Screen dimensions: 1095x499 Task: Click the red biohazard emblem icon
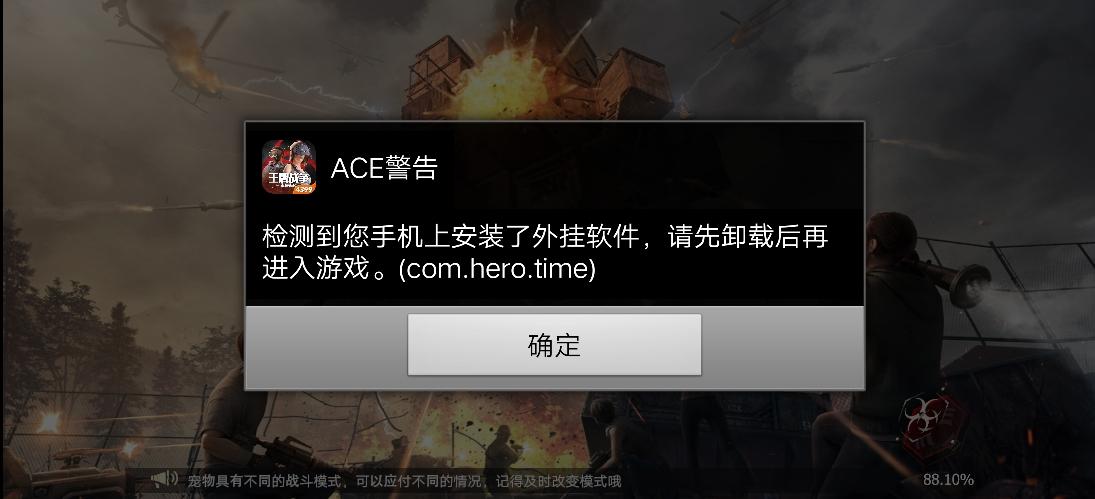[934, 422]
